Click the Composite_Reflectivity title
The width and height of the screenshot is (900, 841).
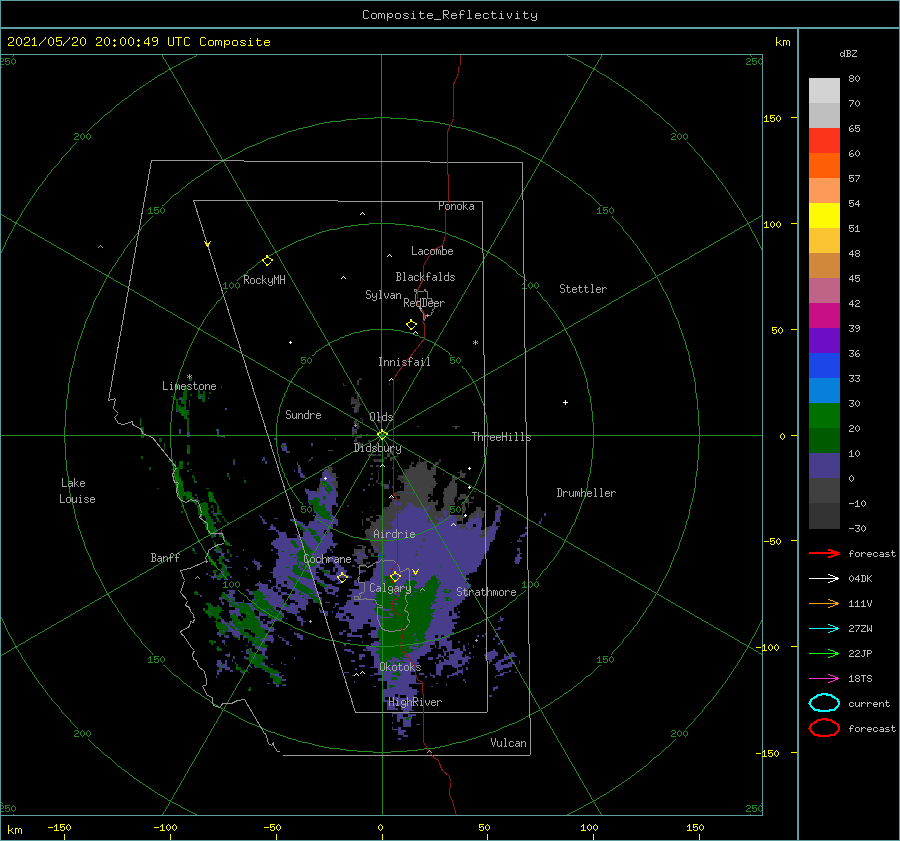click(450, 15)
